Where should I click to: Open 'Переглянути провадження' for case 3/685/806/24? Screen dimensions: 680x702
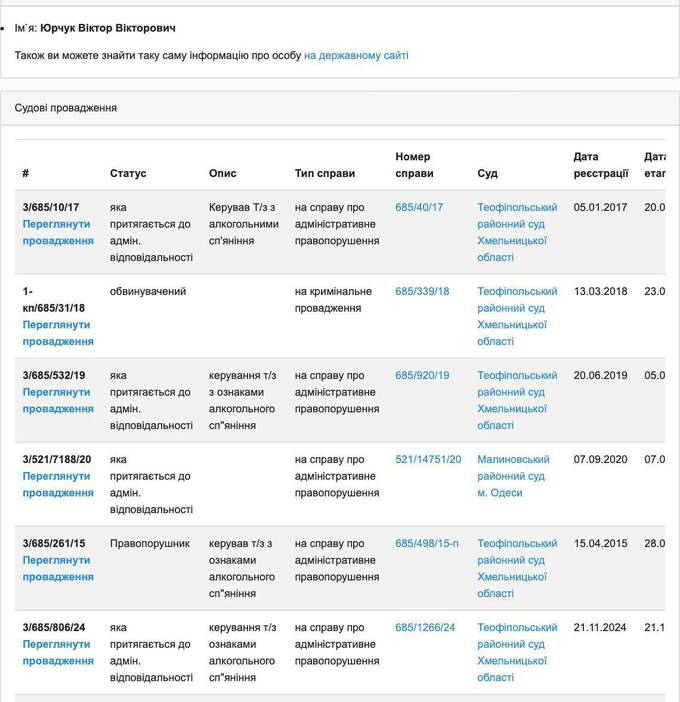point(58,652)
